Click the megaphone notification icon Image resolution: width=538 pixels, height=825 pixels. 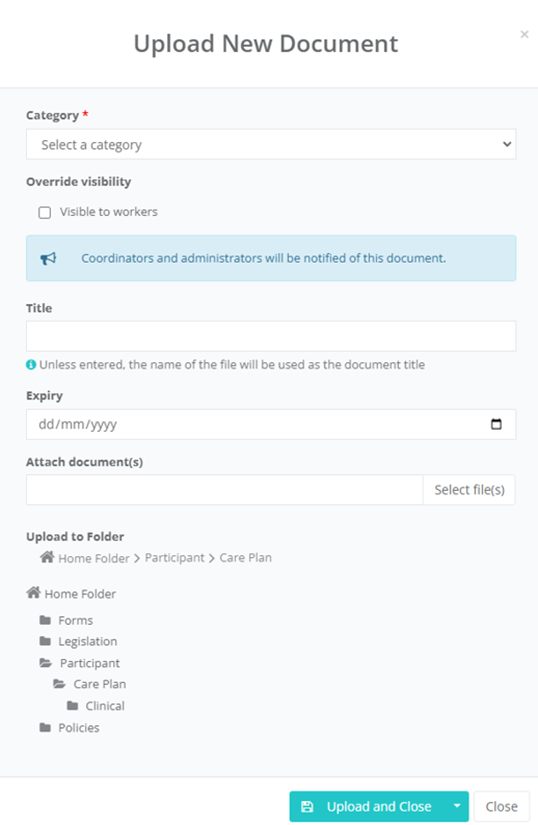click(48, 258)
